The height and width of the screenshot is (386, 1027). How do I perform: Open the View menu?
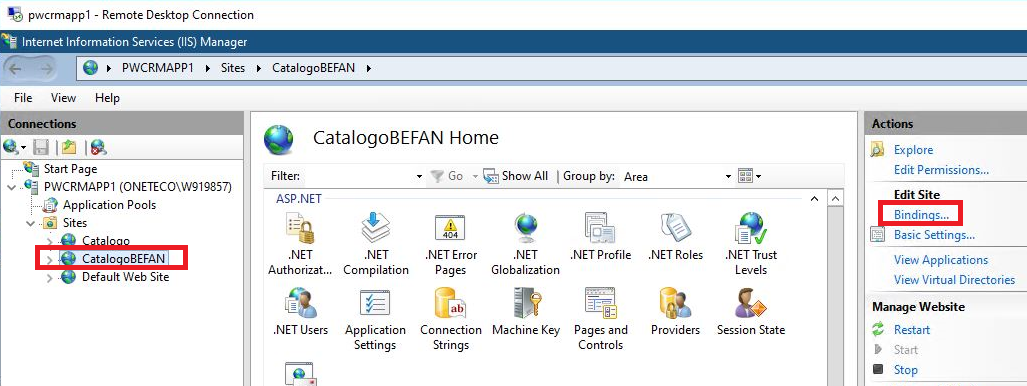pyautogui.click(x=64, y=98)
